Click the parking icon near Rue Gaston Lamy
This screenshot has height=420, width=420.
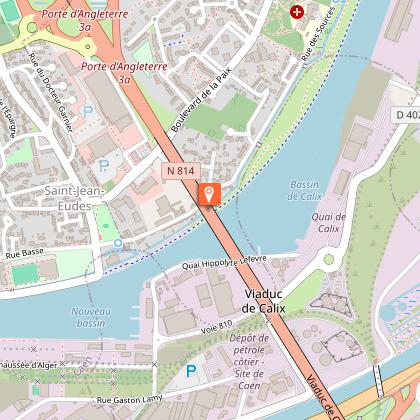pyautogui.click(x=191, y=371)
